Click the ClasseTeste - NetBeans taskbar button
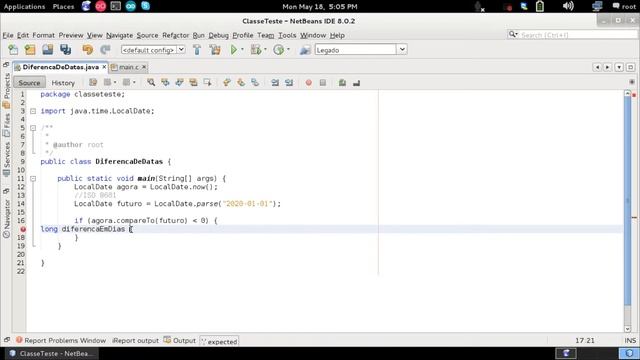This screenshot has height=360, width=640. pos(51,353)
